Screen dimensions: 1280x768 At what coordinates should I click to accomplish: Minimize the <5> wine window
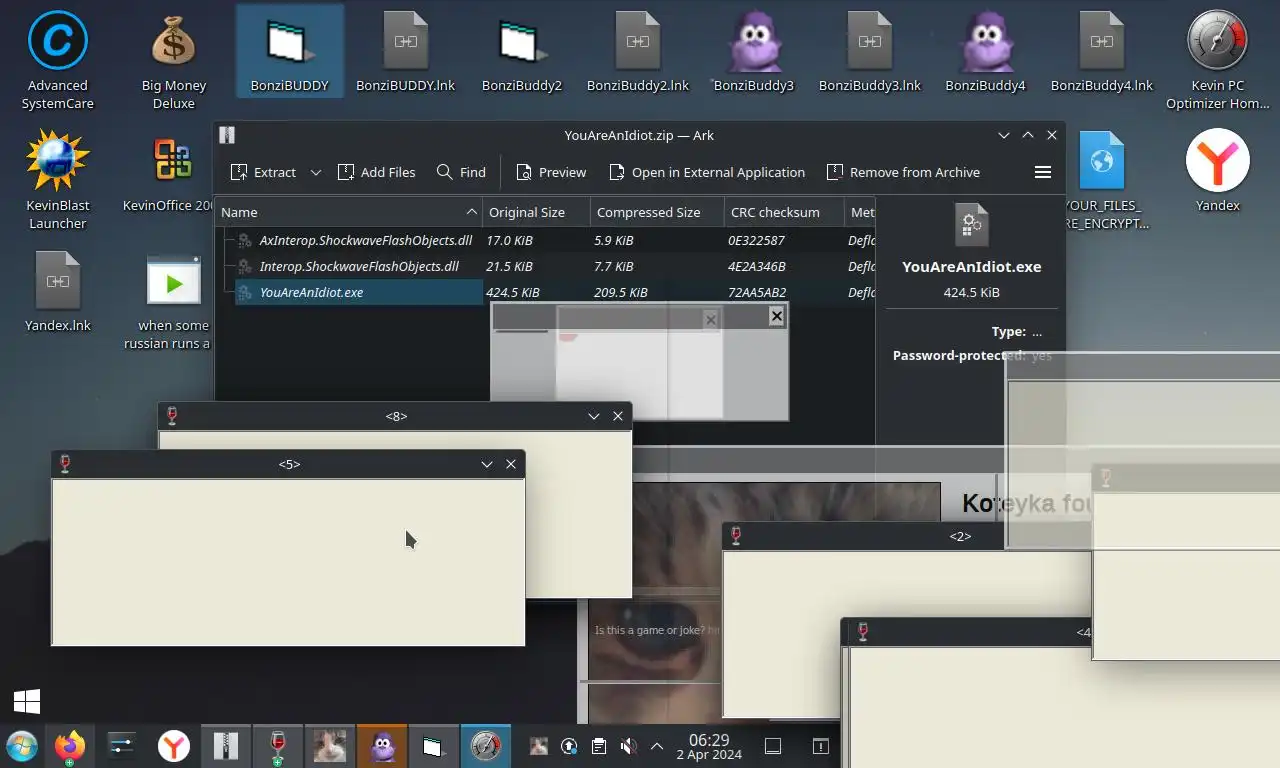pos(487,464)
